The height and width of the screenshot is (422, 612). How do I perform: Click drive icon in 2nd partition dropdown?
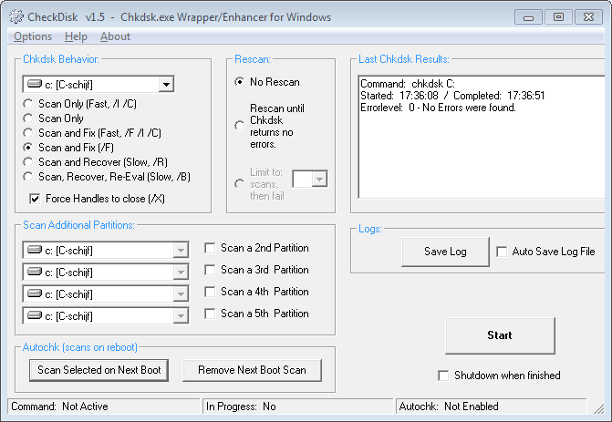pyautogui.click(x=35, y=249)
